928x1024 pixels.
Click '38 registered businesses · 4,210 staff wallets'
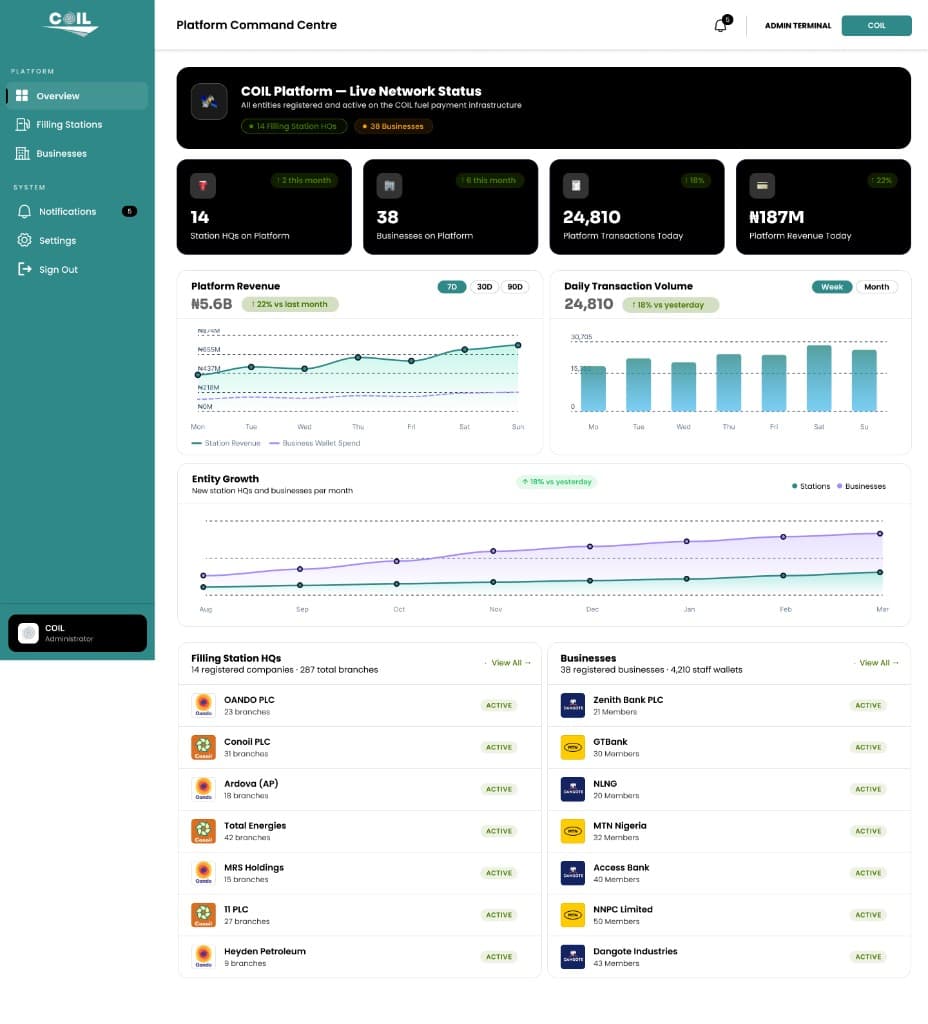pos(651,670)
